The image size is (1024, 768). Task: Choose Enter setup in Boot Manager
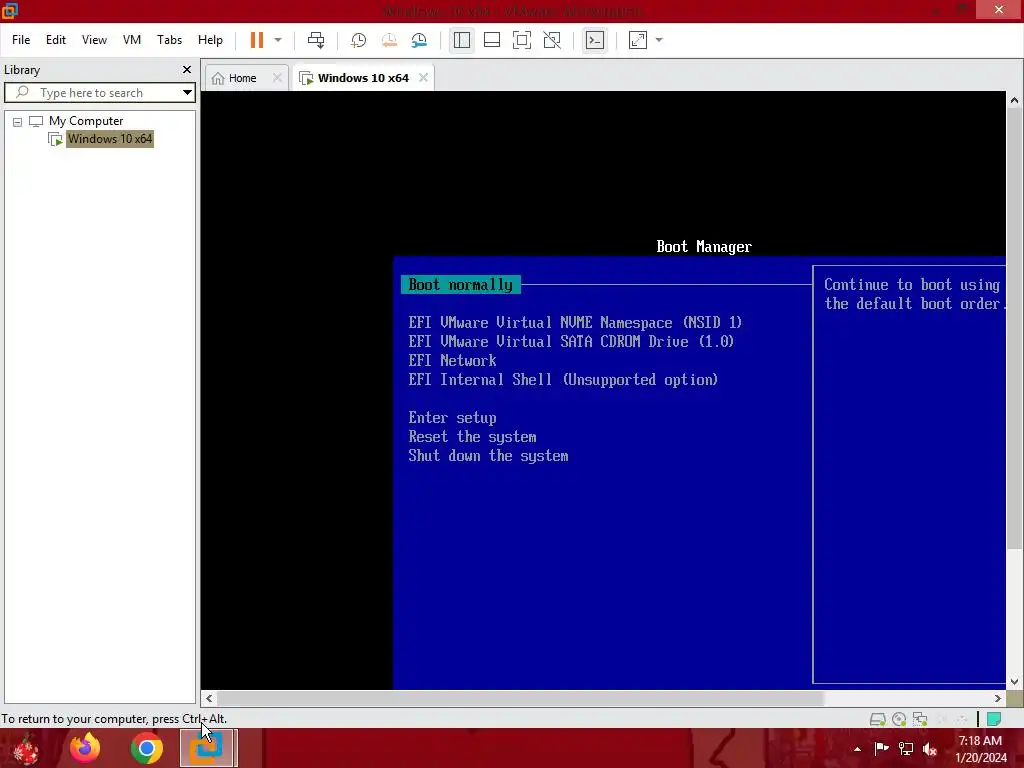tap(453, 418)
